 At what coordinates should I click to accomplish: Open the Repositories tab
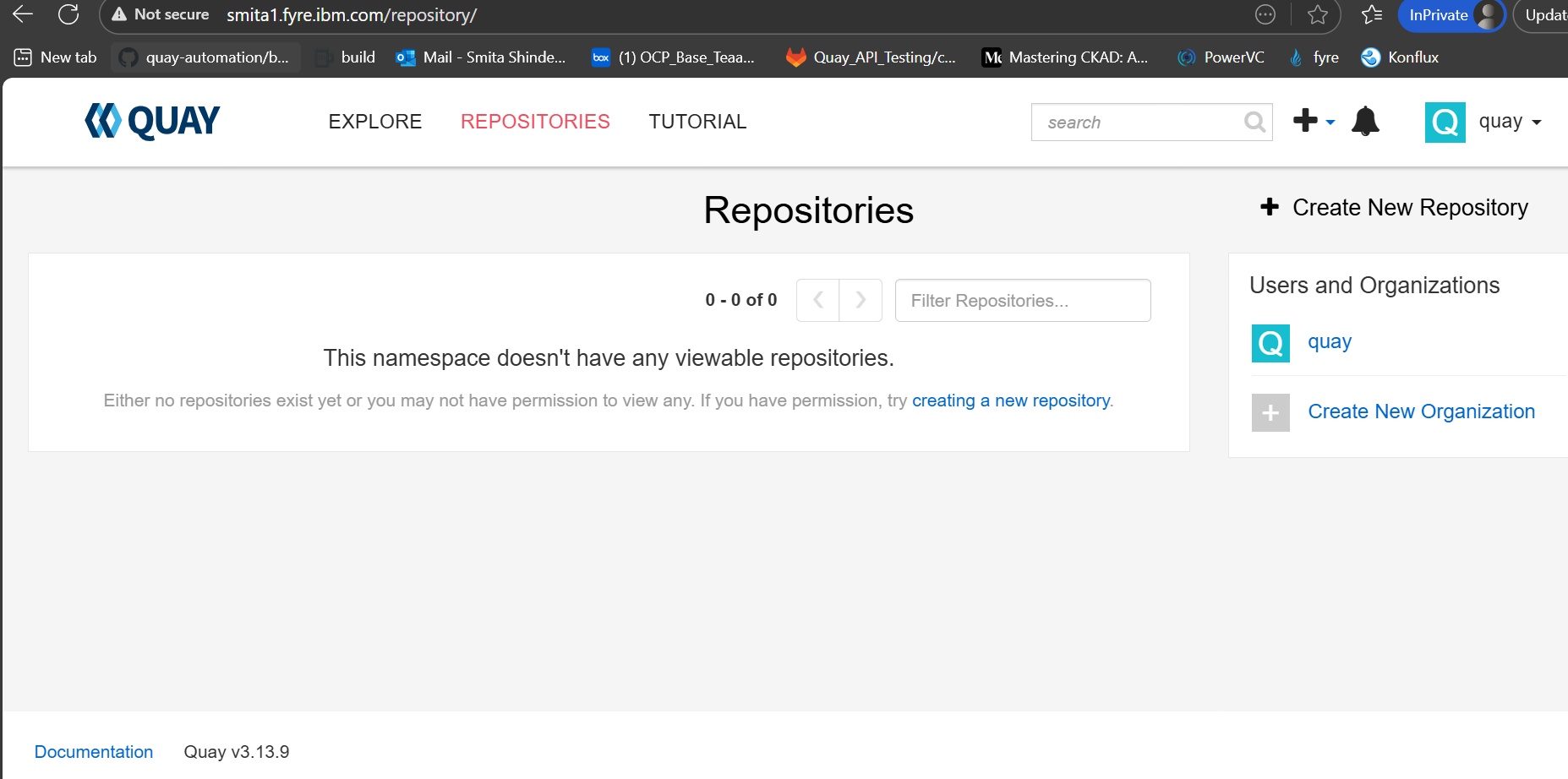[x=535, y=122]
